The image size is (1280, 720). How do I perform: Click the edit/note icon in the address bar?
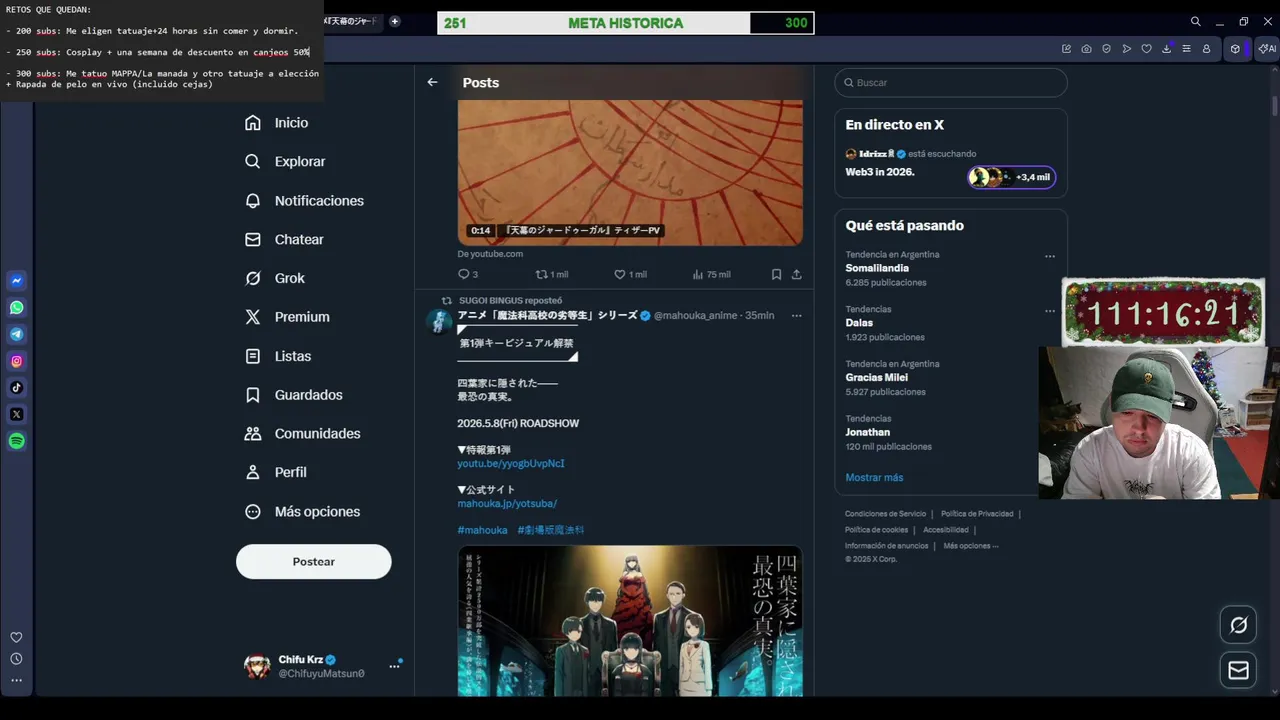click(1066, 49)
